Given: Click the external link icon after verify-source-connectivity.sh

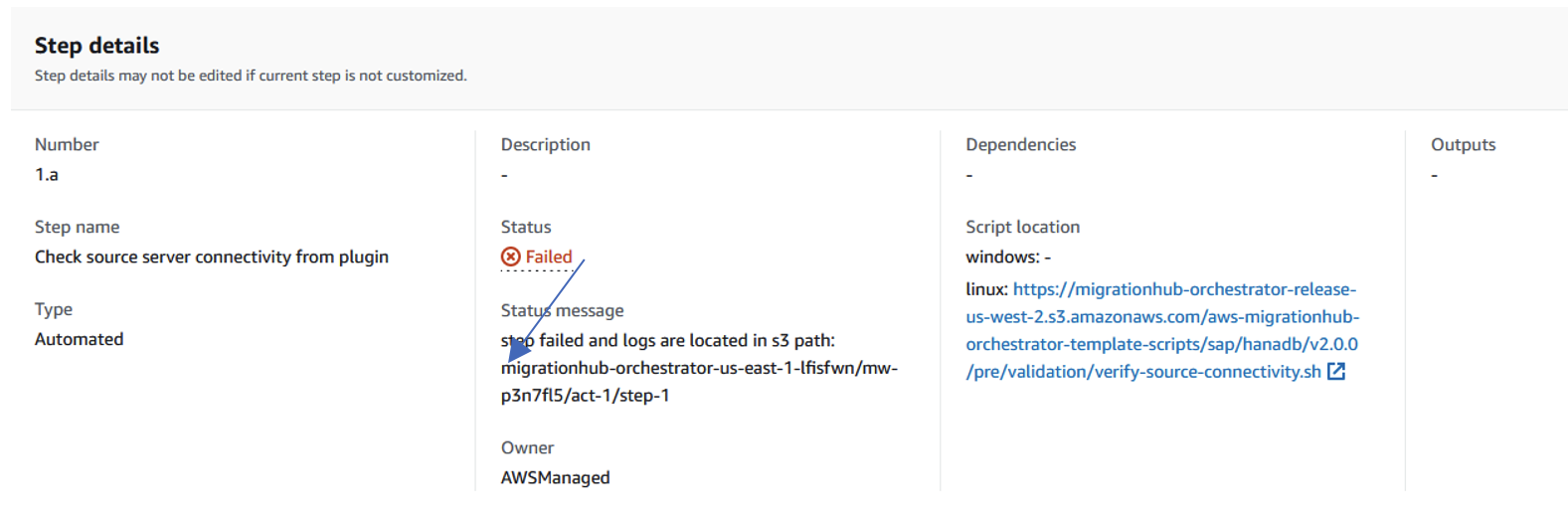Looking at the screenshot, I should pos(1336,371).
